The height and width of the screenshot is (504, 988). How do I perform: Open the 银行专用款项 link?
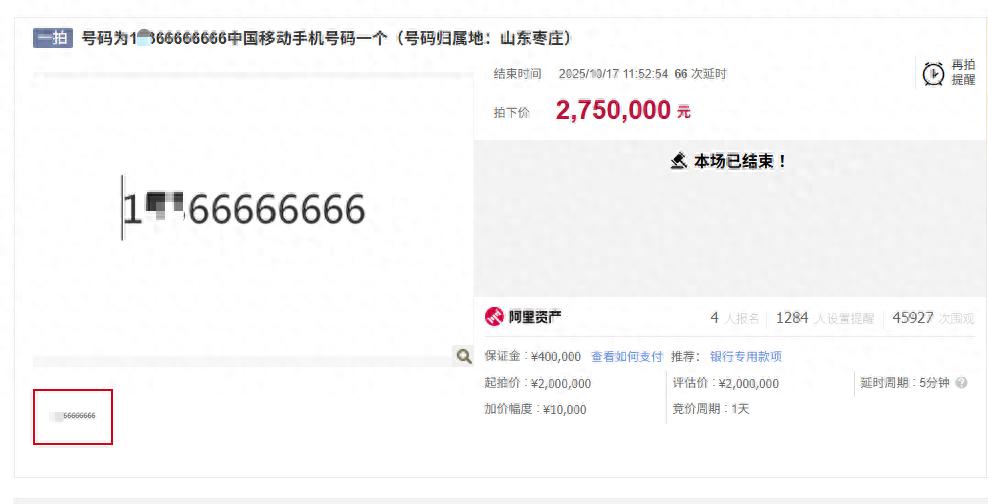[746, 357]
